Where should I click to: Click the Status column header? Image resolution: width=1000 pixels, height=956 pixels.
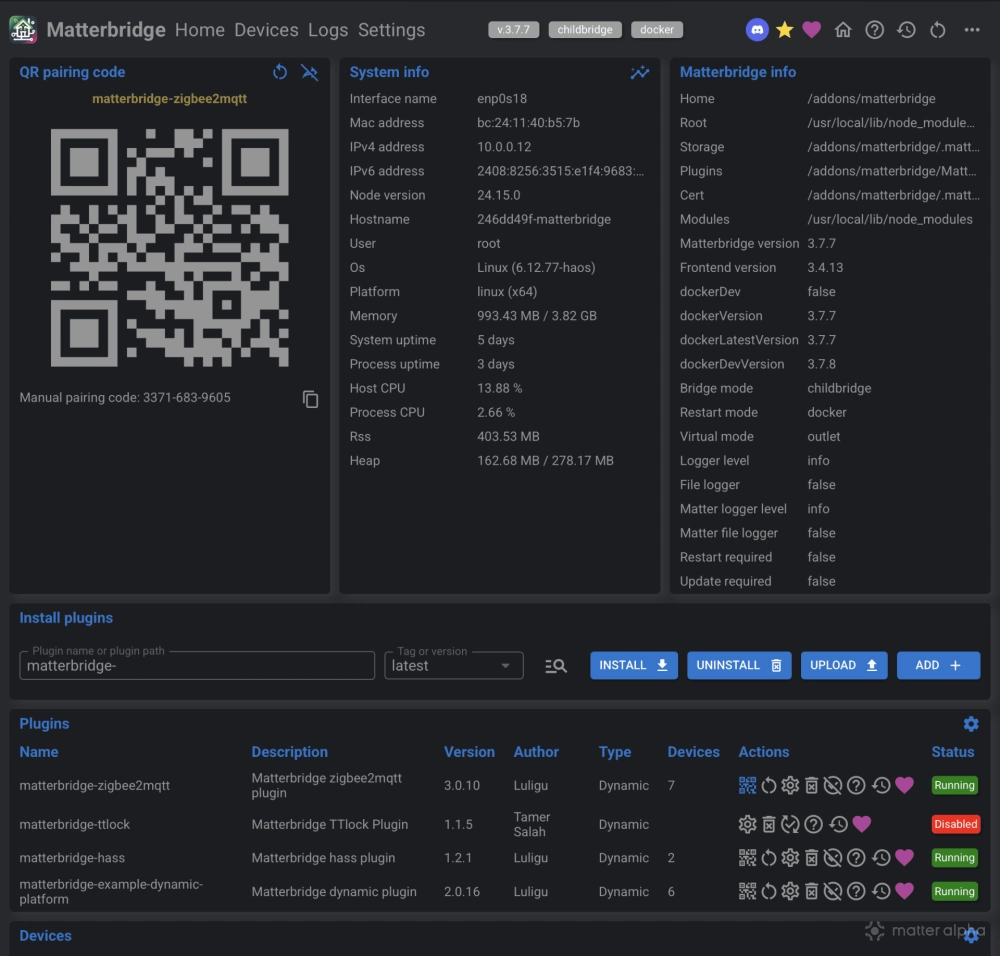pos(952,752)
